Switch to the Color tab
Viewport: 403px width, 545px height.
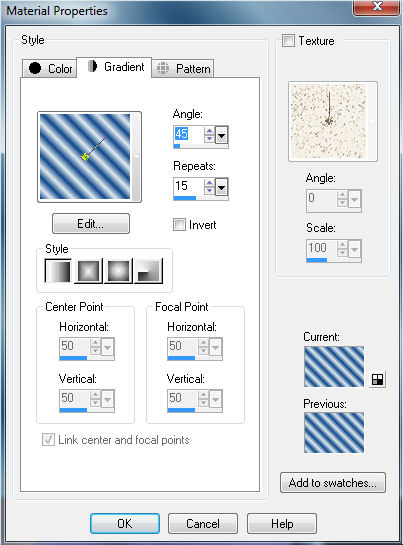pyautogui.click(x=50, y=68)
